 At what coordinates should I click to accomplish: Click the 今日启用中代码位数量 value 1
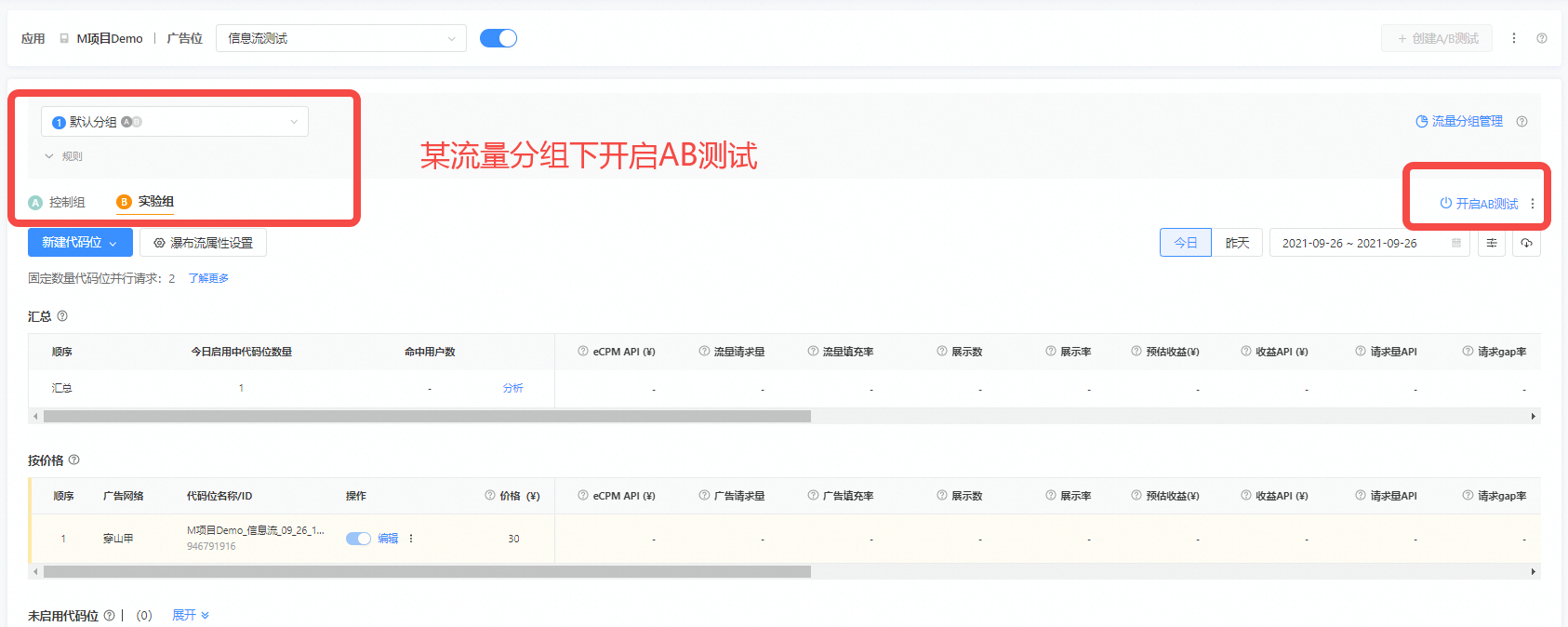point(241,388)
